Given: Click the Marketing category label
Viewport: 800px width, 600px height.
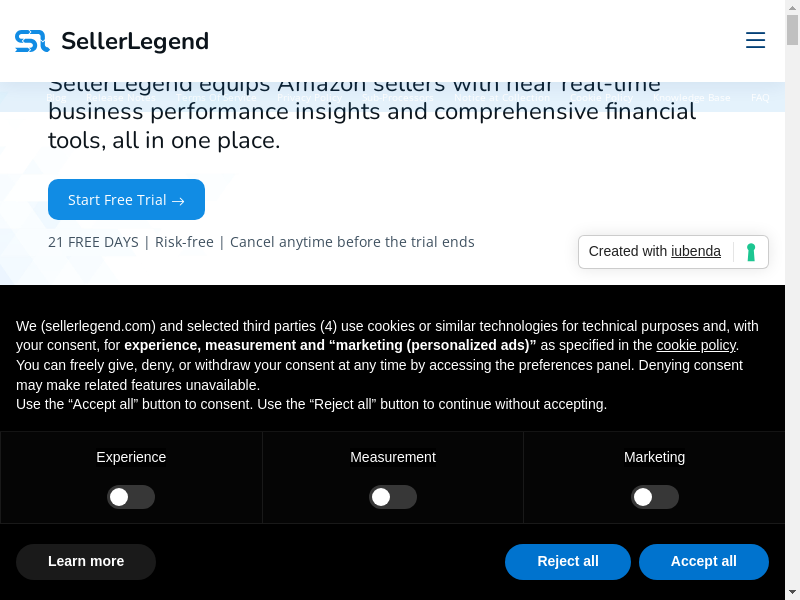Looking at the screenshot, I should pyautogui.click(x=655, y=457).
